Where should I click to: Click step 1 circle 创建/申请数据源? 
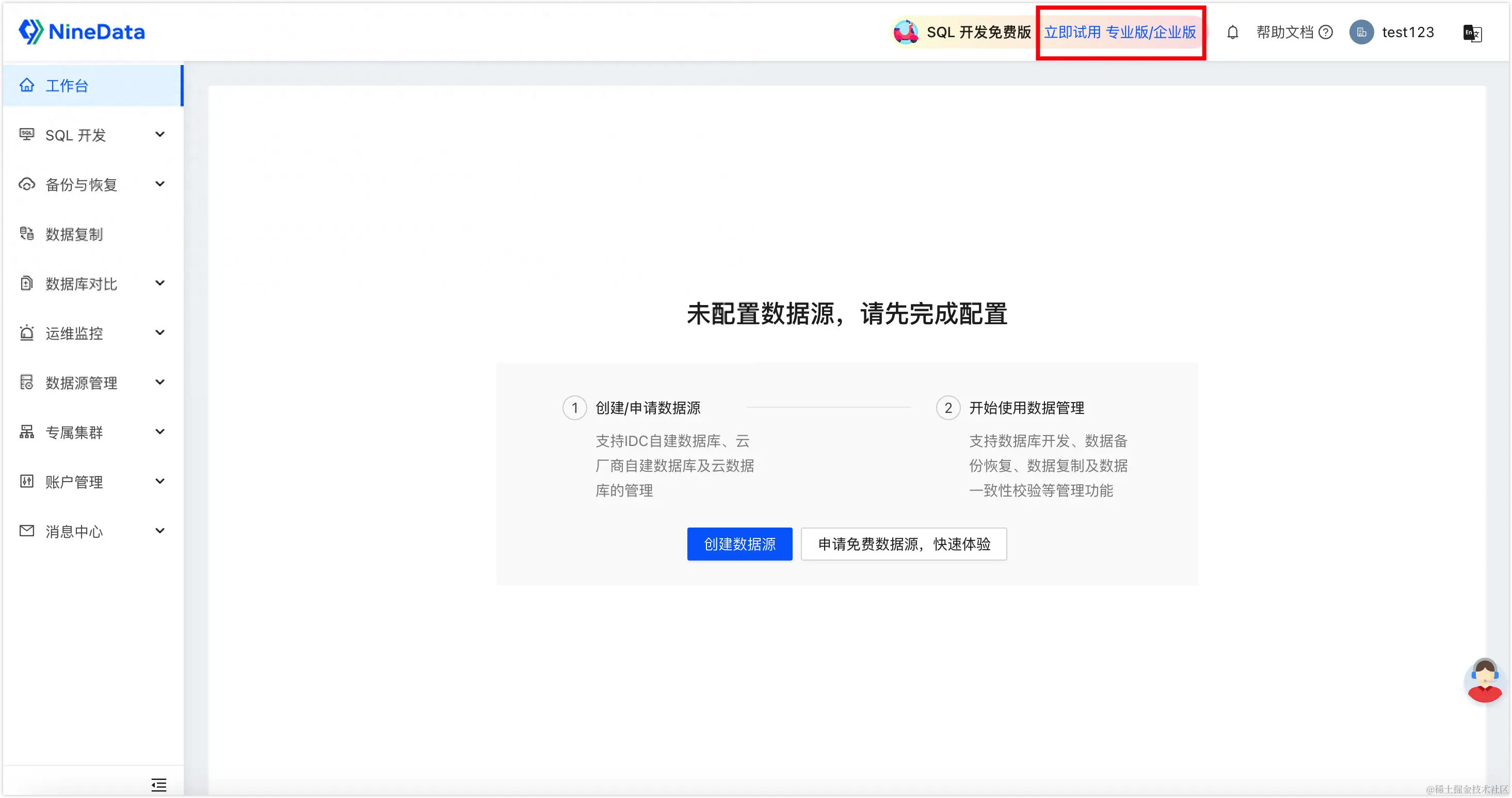pyautogui.click(x=575, y=407)
